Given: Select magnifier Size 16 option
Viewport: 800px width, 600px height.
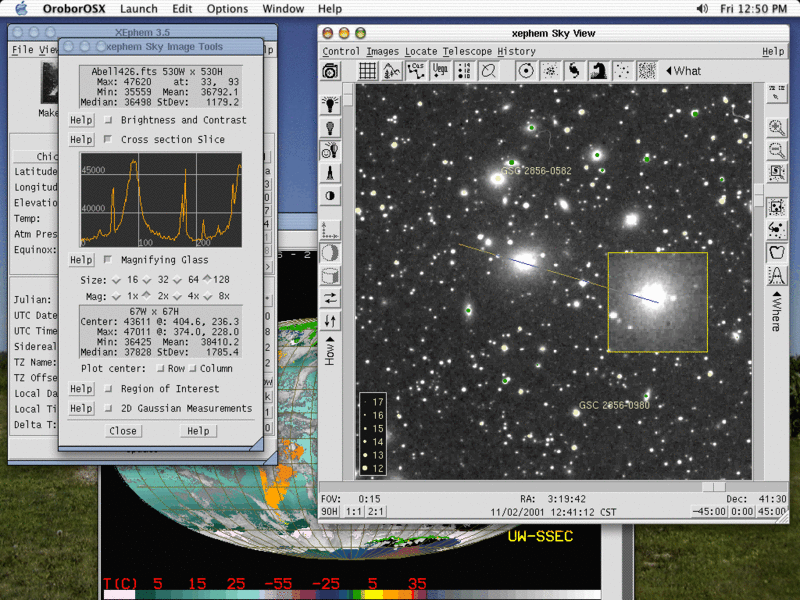Looking at the screenshot, I should click(x=116, y=280).
